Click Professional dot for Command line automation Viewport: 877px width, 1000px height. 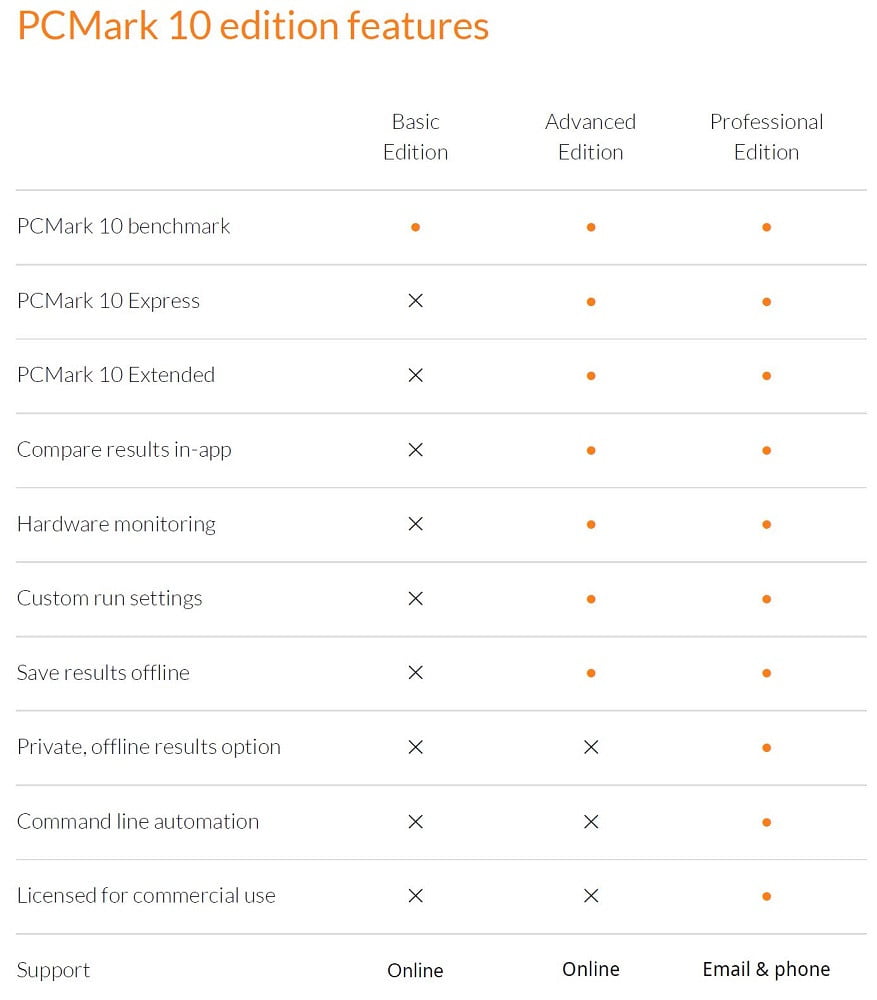(766, 822)
